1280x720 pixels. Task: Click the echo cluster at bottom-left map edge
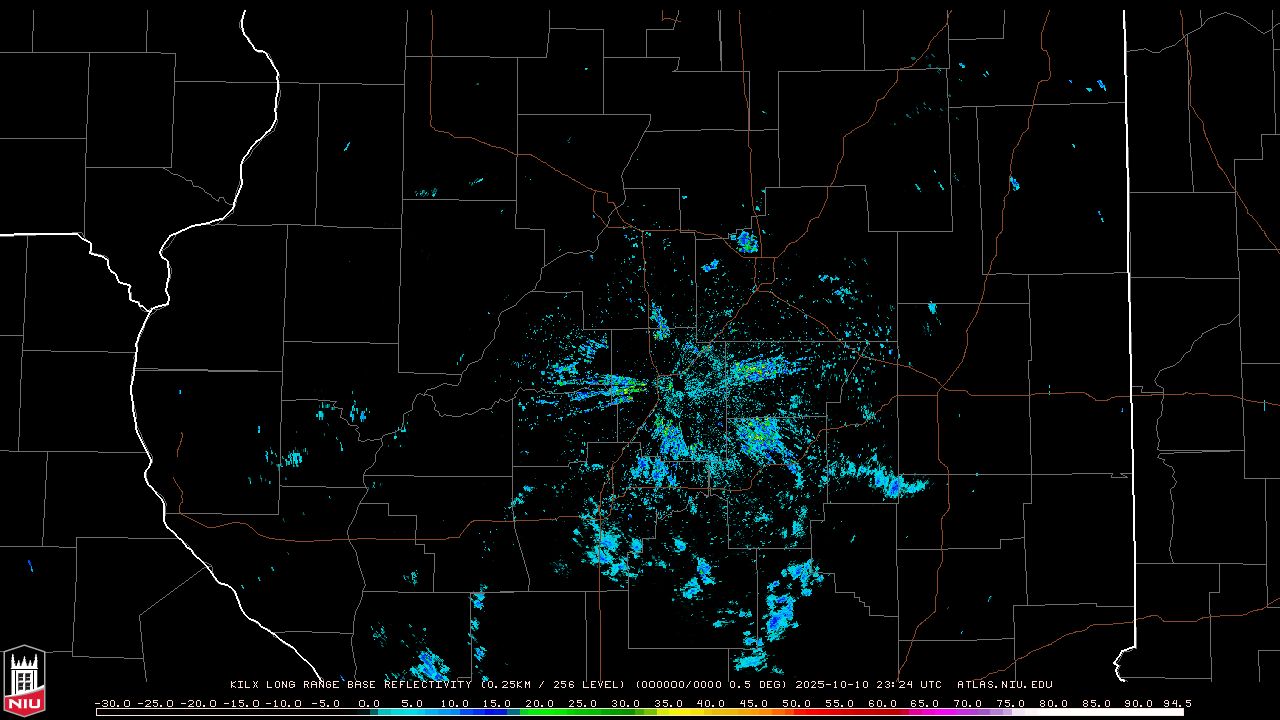430,664
